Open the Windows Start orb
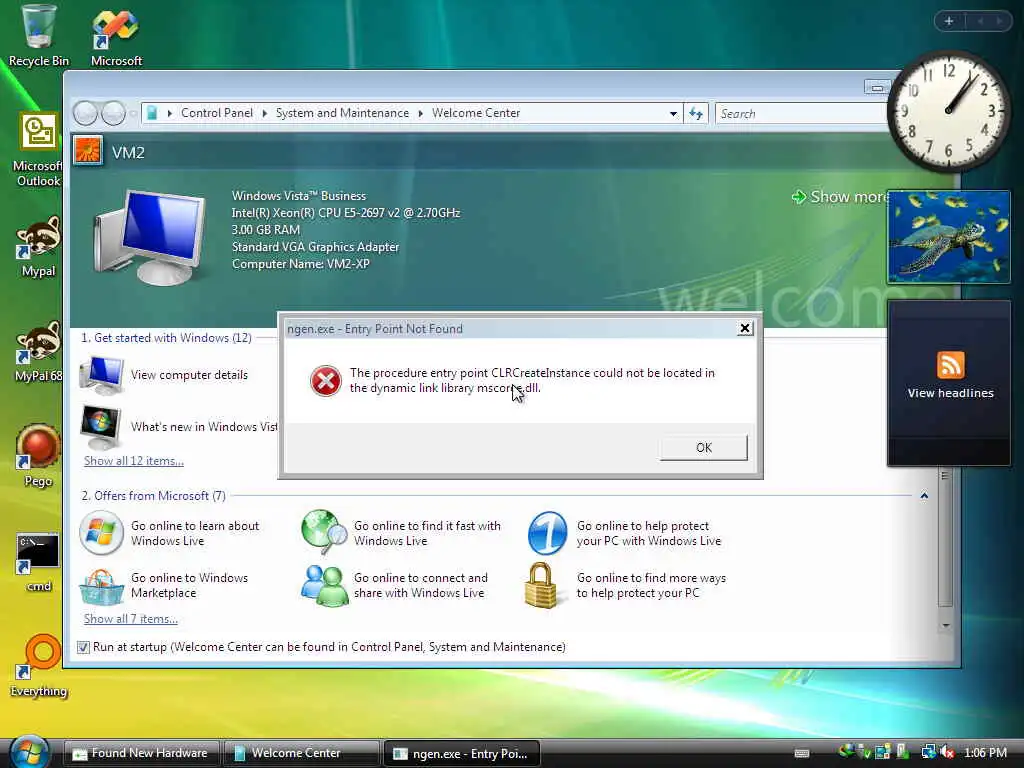Viewport: 1024px width, 768px height. coord(29,751)
